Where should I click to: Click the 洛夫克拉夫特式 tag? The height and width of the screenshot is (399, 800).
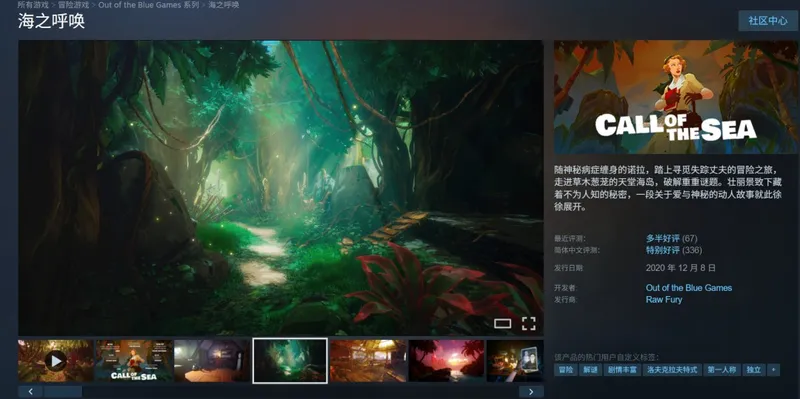[671, 370]
